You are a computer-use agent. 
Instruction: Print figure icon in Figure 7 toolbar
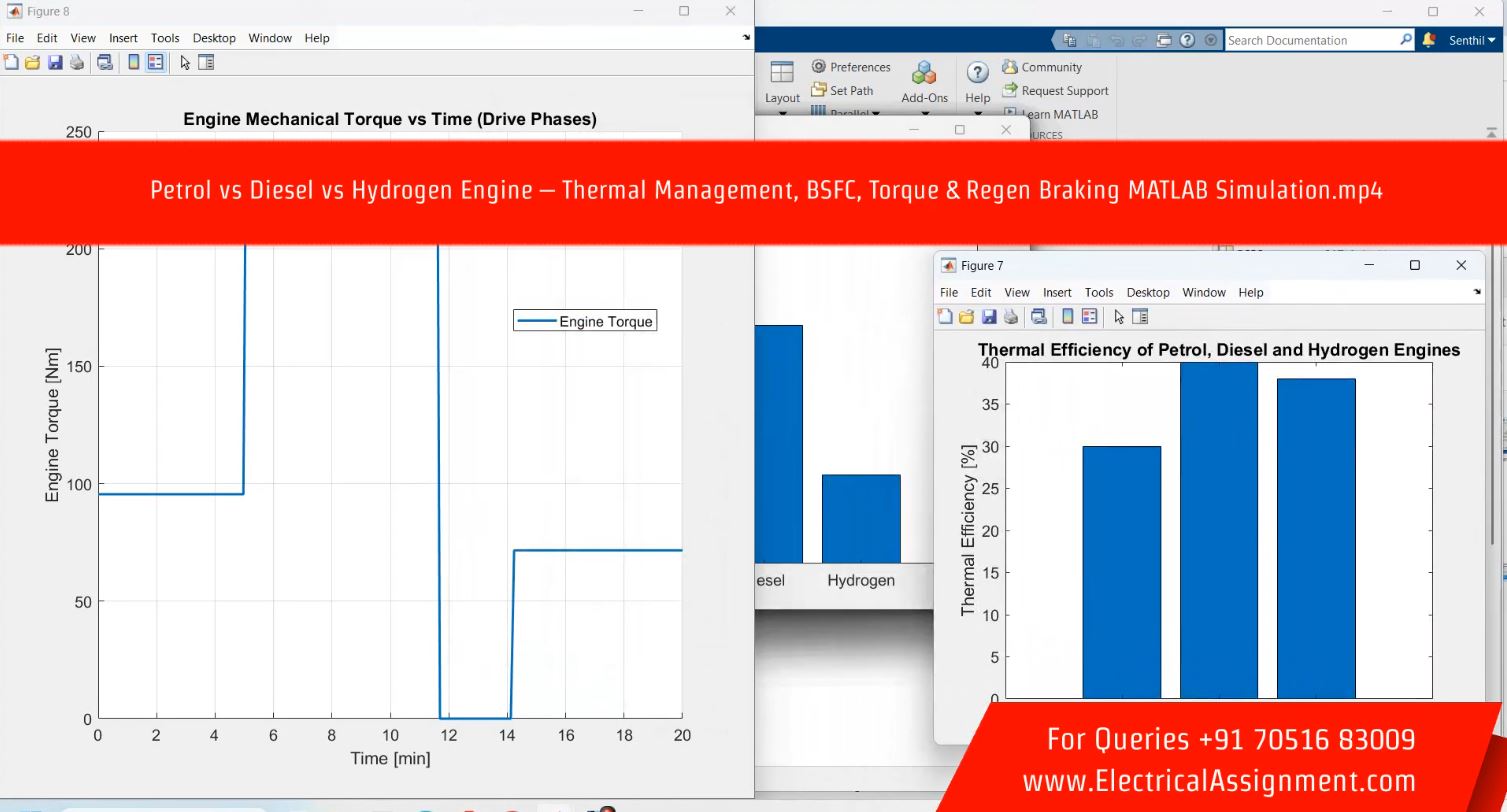coord(1011,317)
